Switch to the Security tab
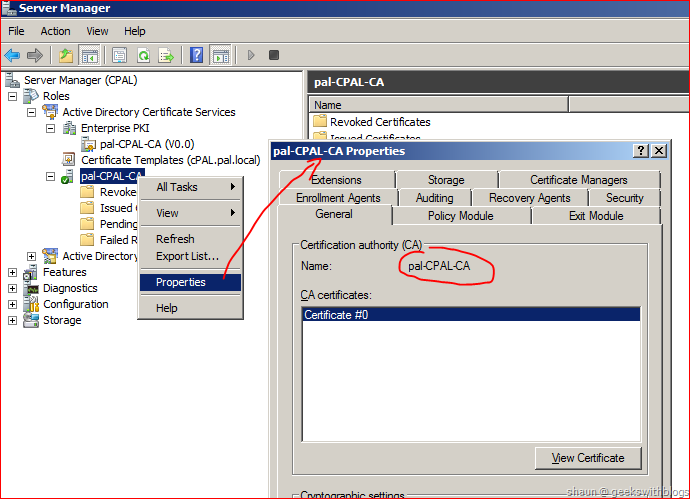The height and width of the screenshot is (499, 690). click(x=624, y=198)
